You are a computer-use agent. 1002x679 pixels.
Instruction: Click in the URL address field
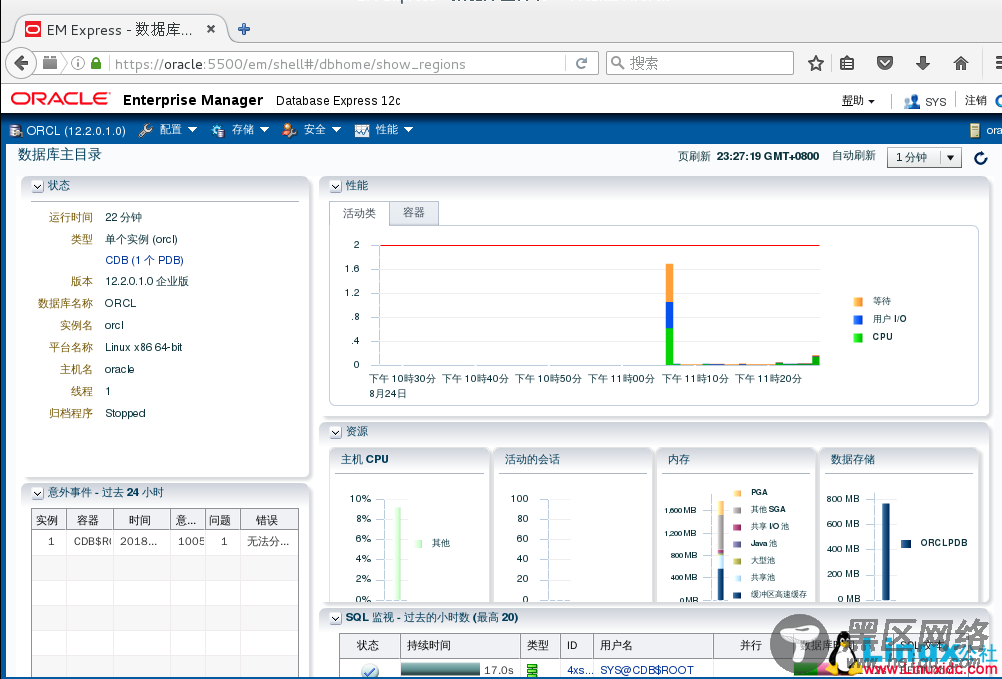[x=339, y=64]
